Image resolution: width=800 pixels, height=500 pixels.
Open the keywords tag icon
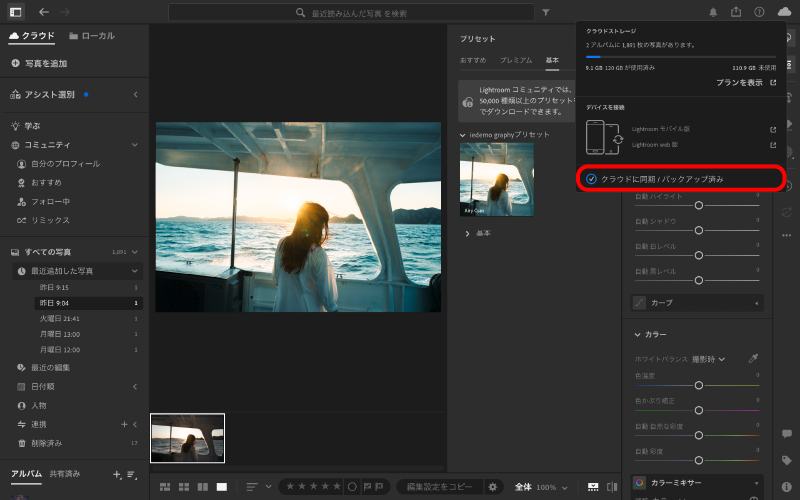(x=787, y=460)
